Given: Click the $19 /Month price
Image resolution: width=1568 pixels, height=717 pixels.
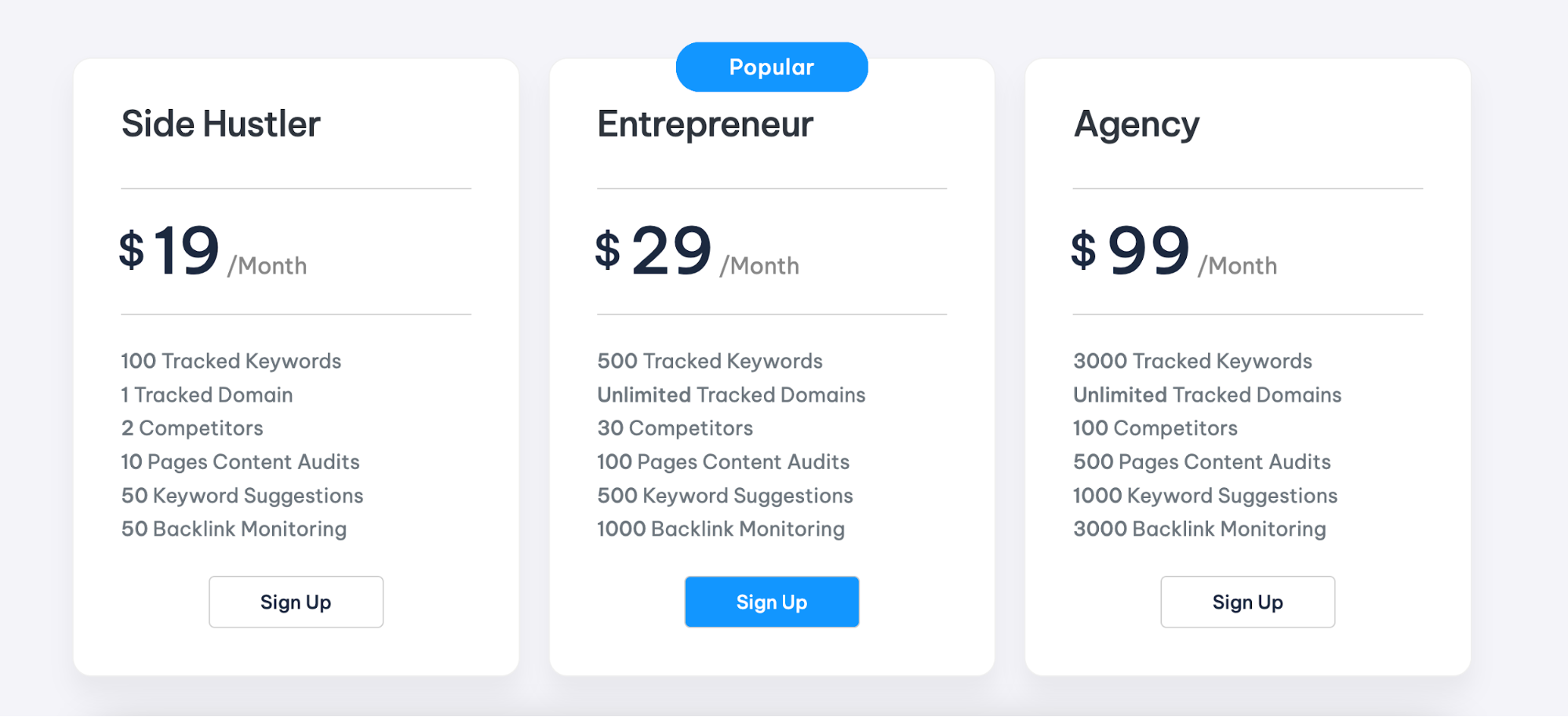Looking at the screenshot, I should point(212,252).
